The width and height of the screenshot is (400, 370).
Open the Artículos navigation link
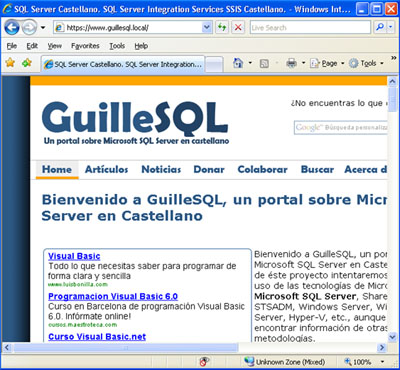106,169
